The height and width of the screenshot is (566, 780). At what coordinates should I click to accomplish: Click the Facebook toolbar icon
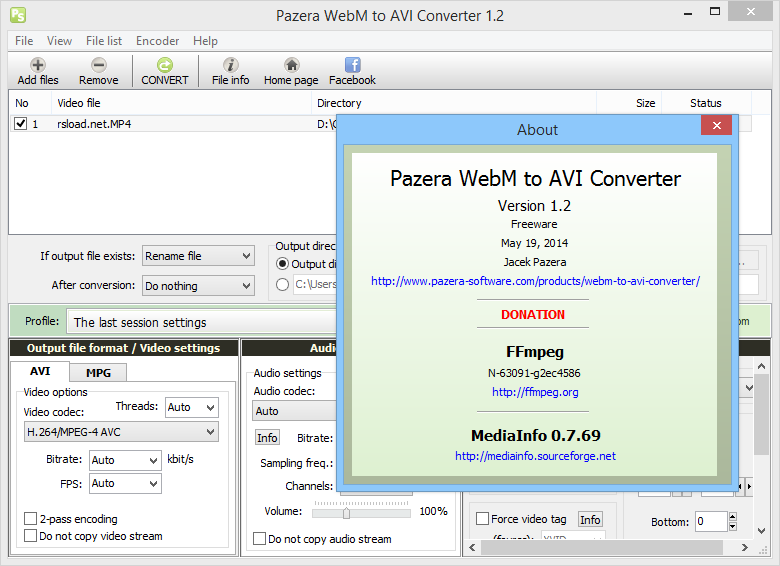(352, 65)
